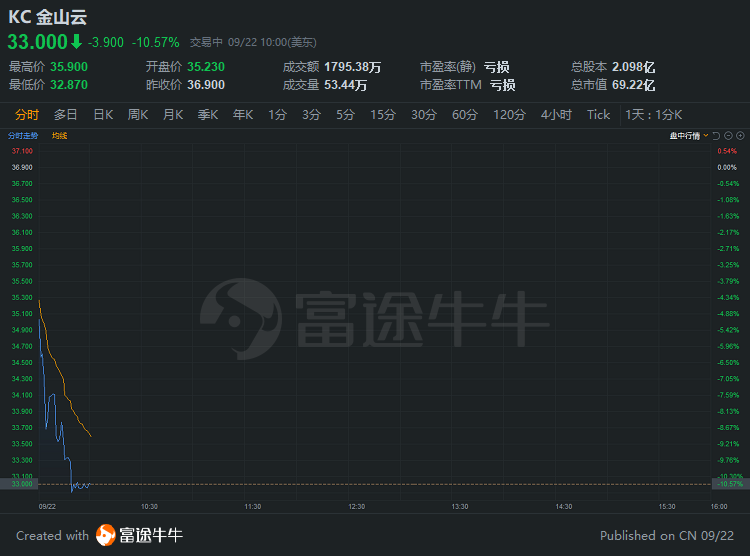The height and width of the screenshot is (556, 750).
Task: Expand the 1天 : 1分K period selector
Action: click(653, 115)
